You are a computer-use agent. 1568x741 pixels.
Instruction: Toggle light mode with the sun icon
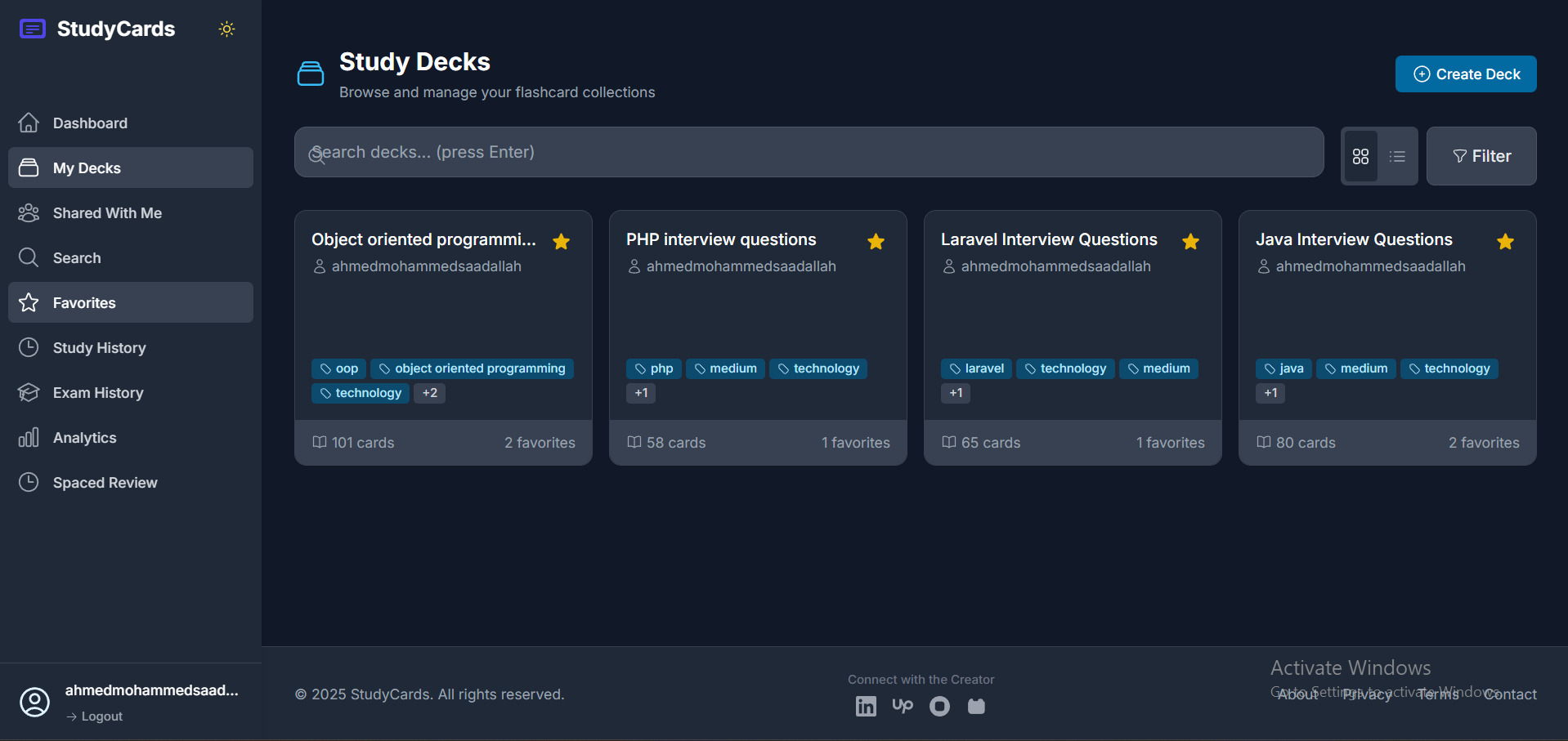click(x=226, y=29)
